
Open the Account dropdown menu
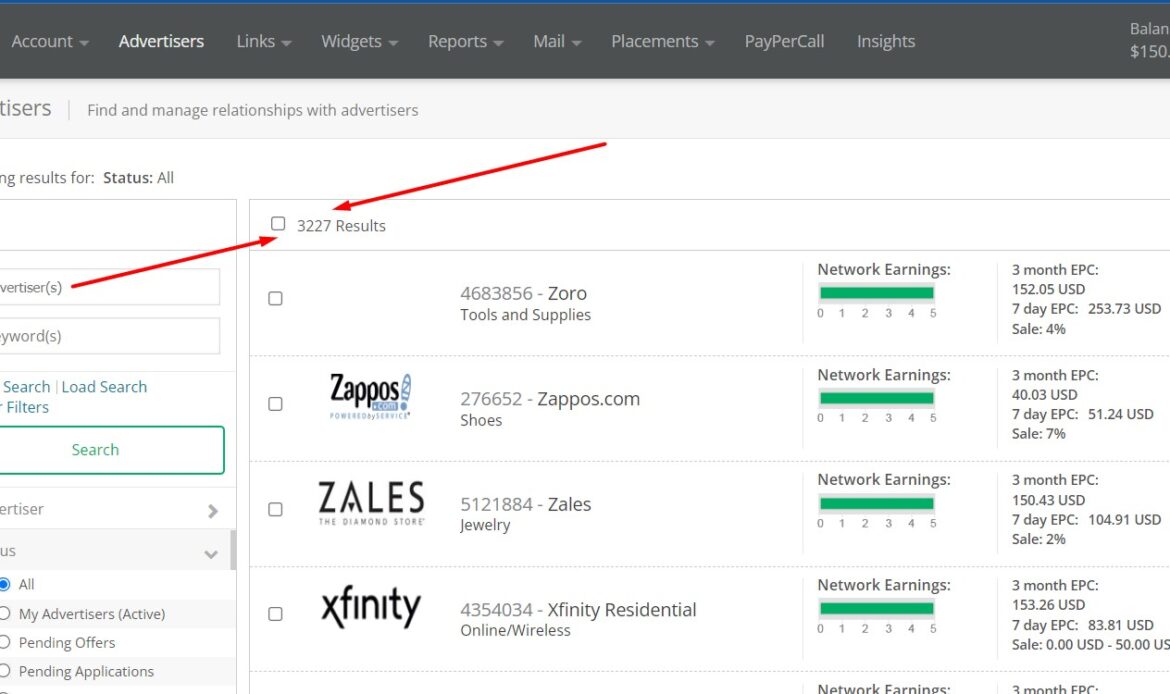[x=49, y=42]
